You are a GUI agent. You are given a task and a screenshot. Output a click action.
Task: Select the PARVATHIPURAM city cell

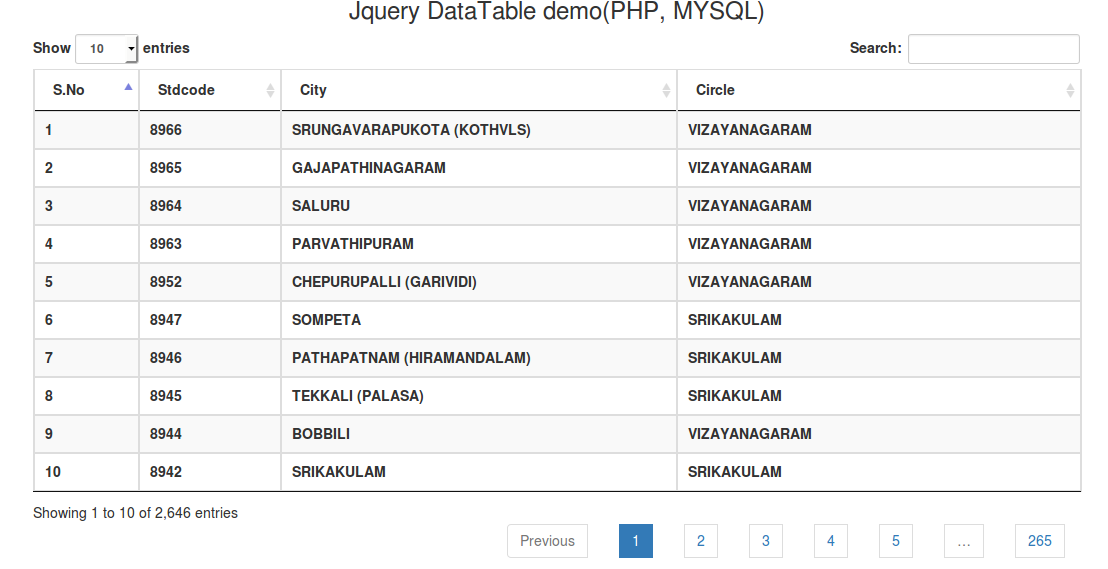pyautogui.click(x=479, y=244)
